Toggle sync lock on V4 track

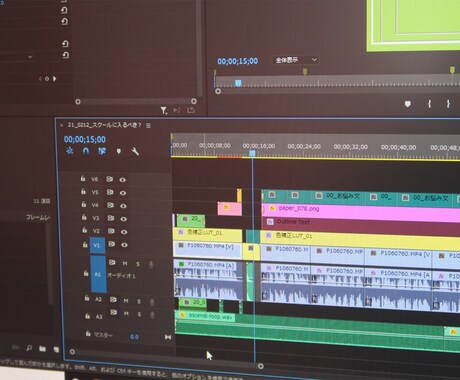110,205
